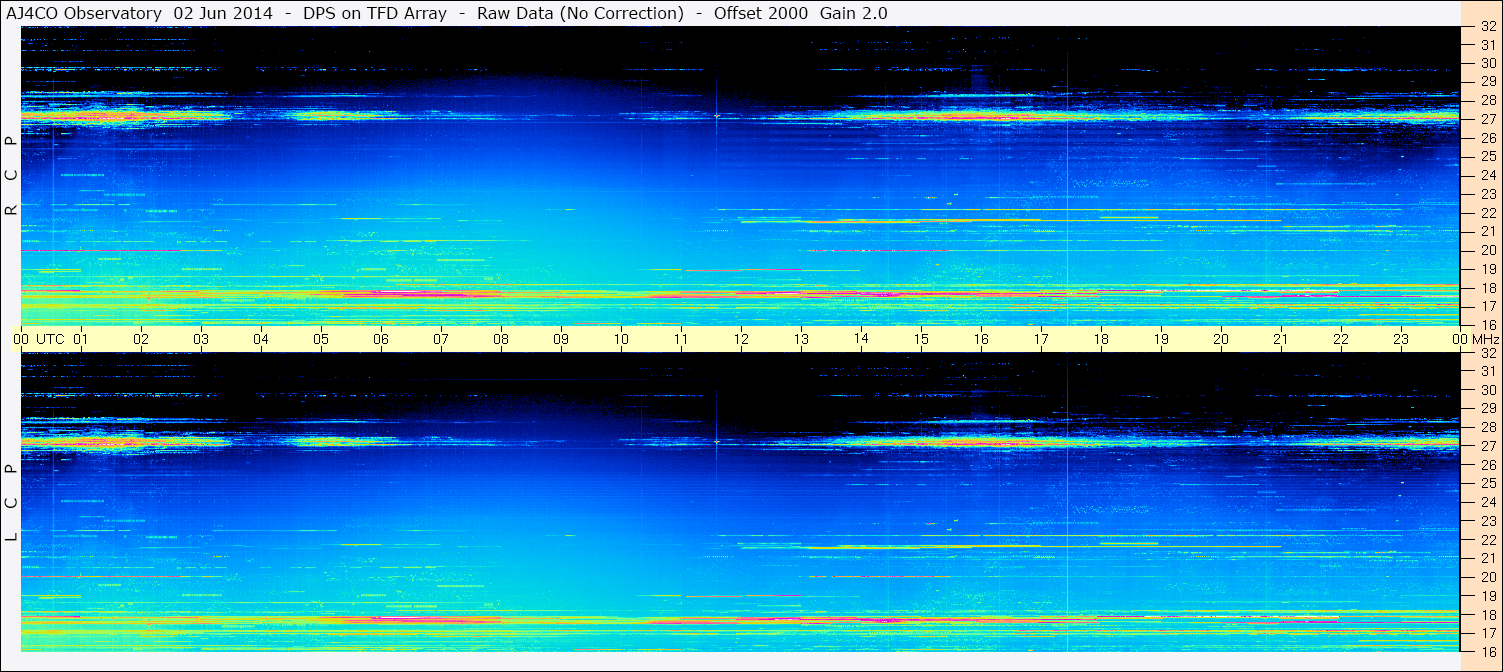
Task: Click the RCP vertical label of upper panel
Action: 11,175
